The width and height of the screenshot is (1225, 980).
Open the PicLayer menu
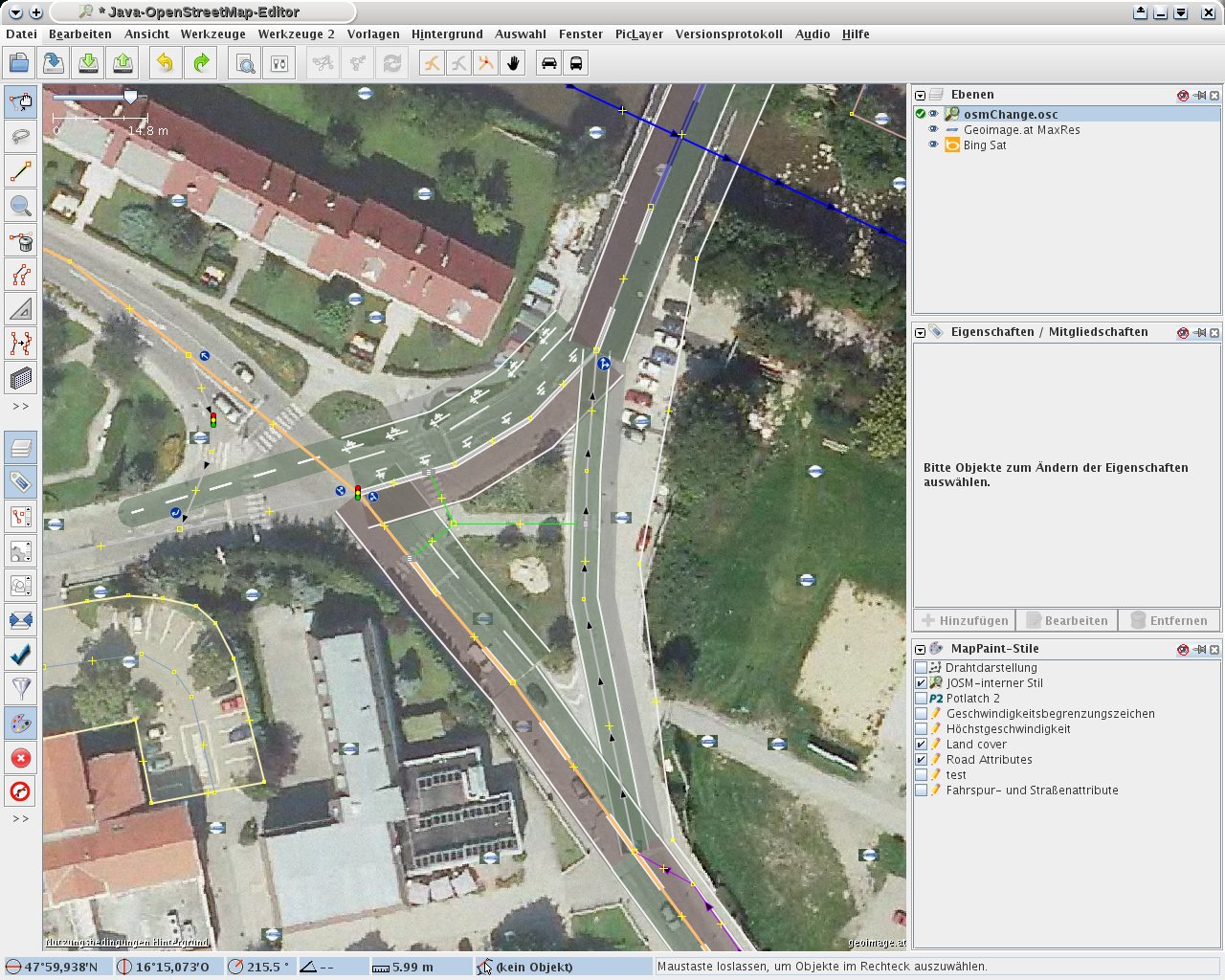pos(639,33)
